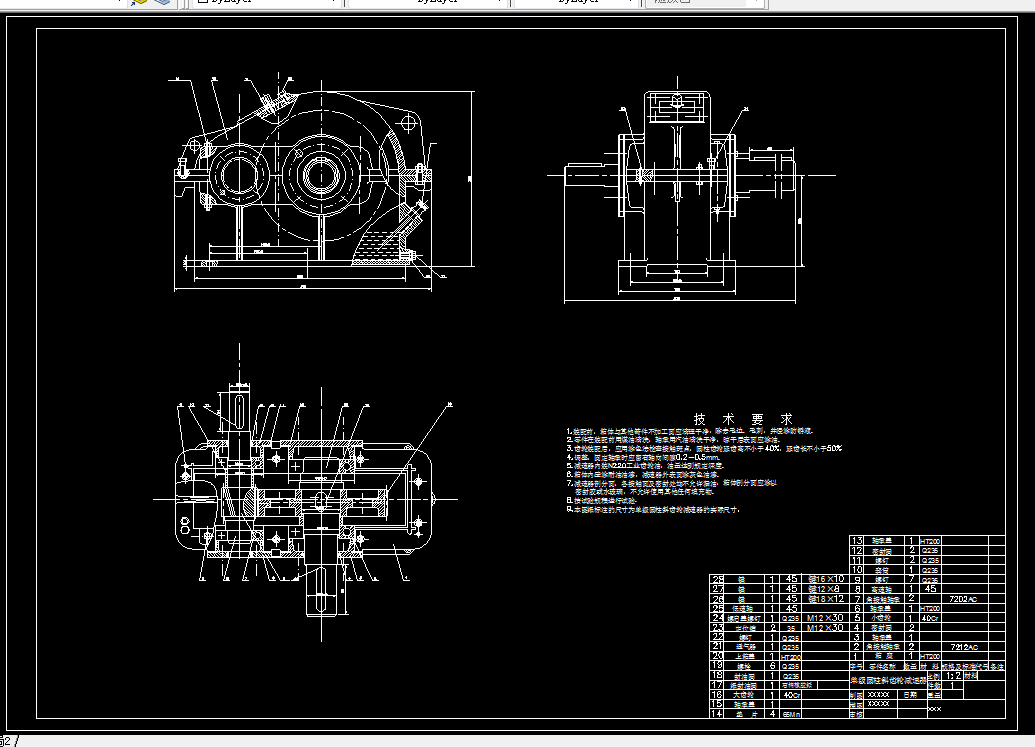
Task: Click item number "21" in parts list
Action: (717, 646)
